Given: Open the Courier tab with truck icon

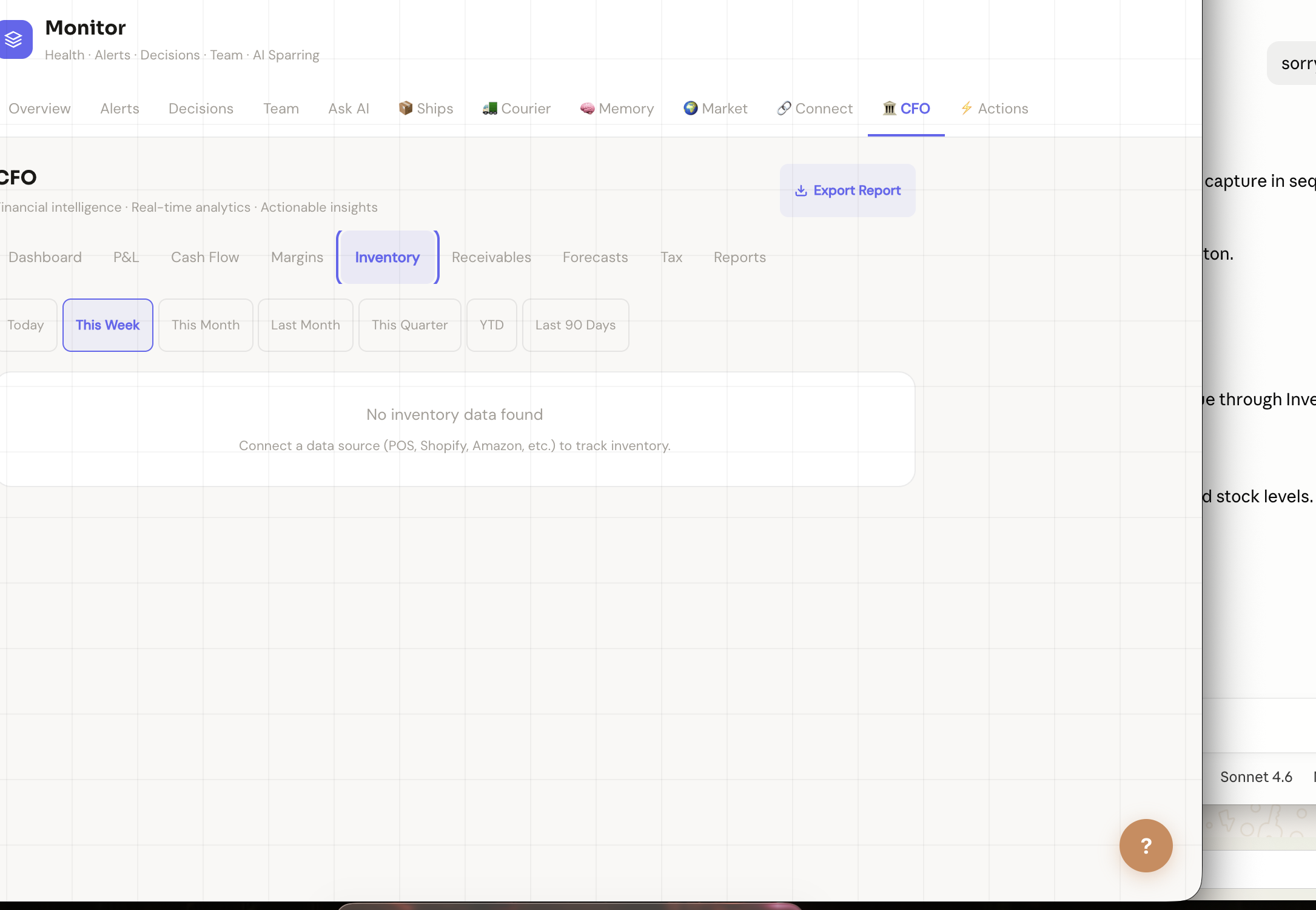Looking at the screenshot, I should [516, 109].
